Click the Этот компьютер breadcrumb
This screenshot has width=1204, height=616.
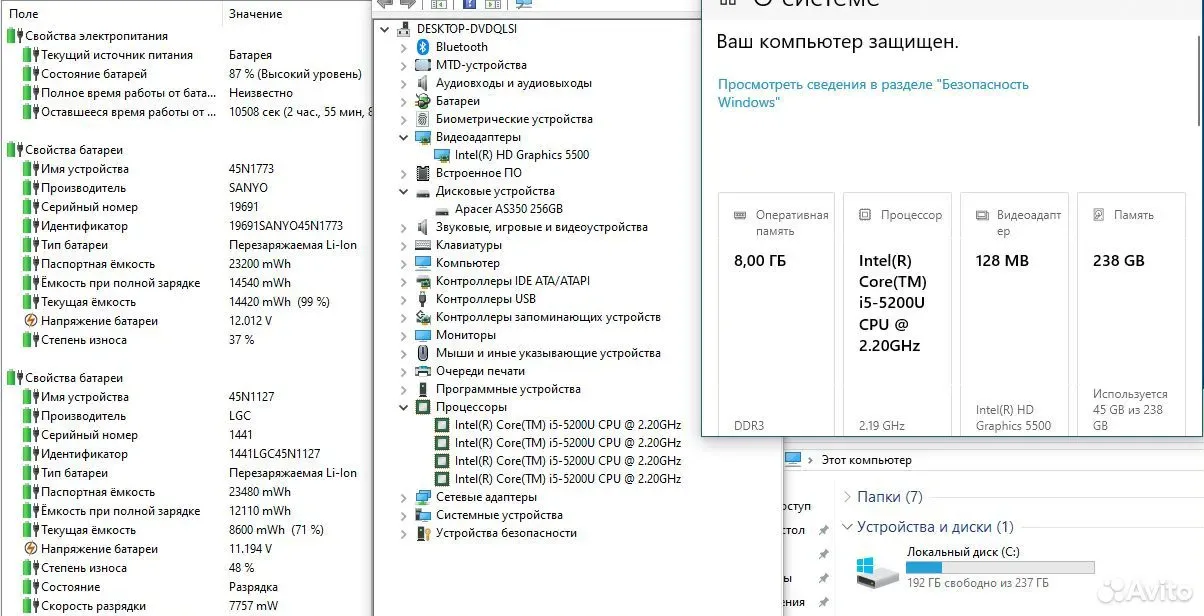click(x=866, y=460)
